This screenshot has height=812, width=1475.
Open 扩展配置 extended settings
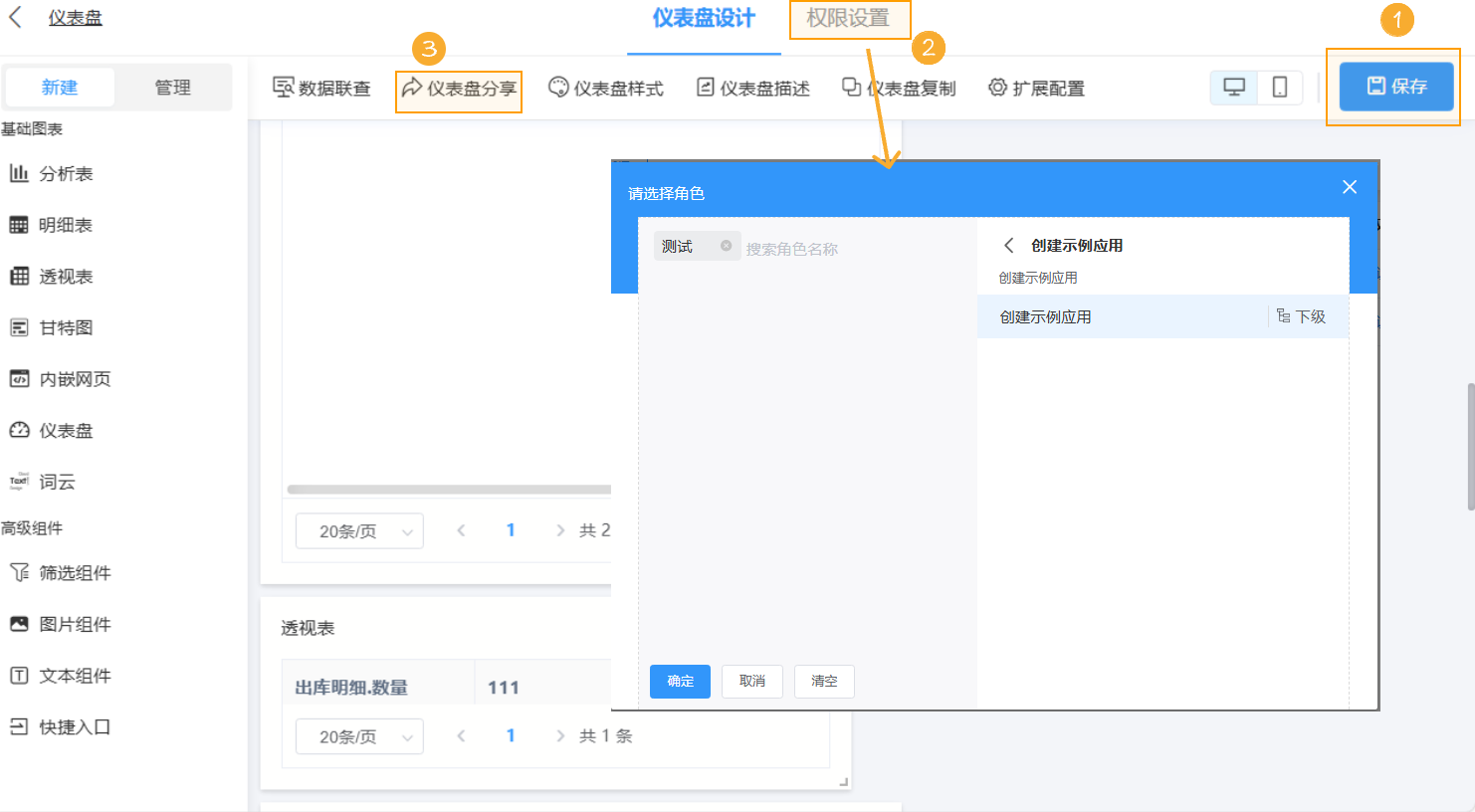(x=1035, y=88)
